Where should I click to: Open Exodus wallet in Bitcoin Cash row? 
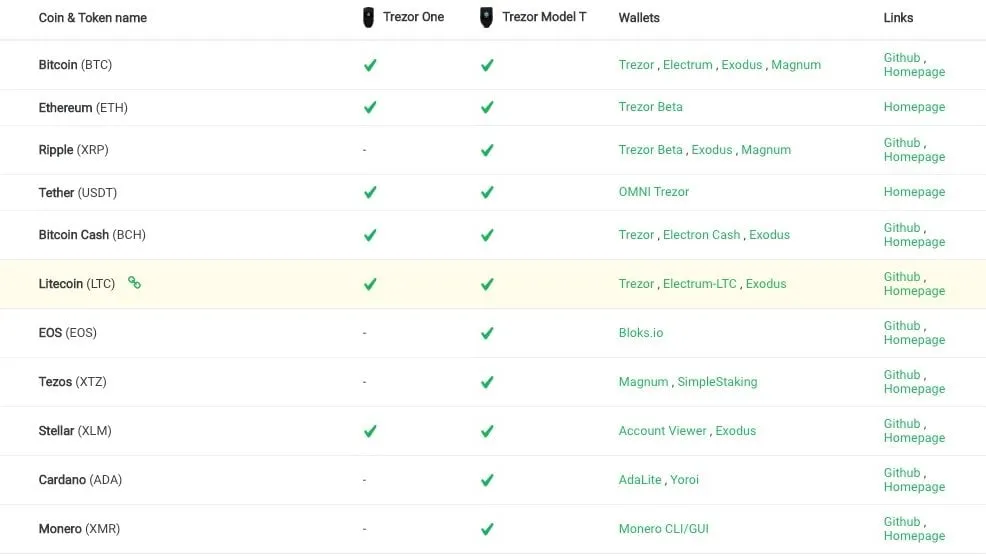769,235
